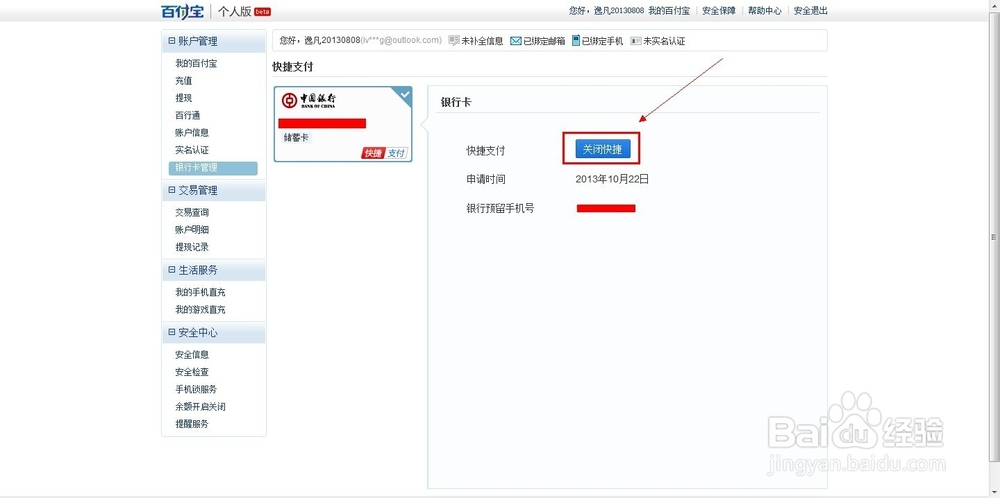Image resolution: width=1000 pixels, height=498 pixels.
Task: Open the 百行通 sidebar item
Action: [188, 115]
